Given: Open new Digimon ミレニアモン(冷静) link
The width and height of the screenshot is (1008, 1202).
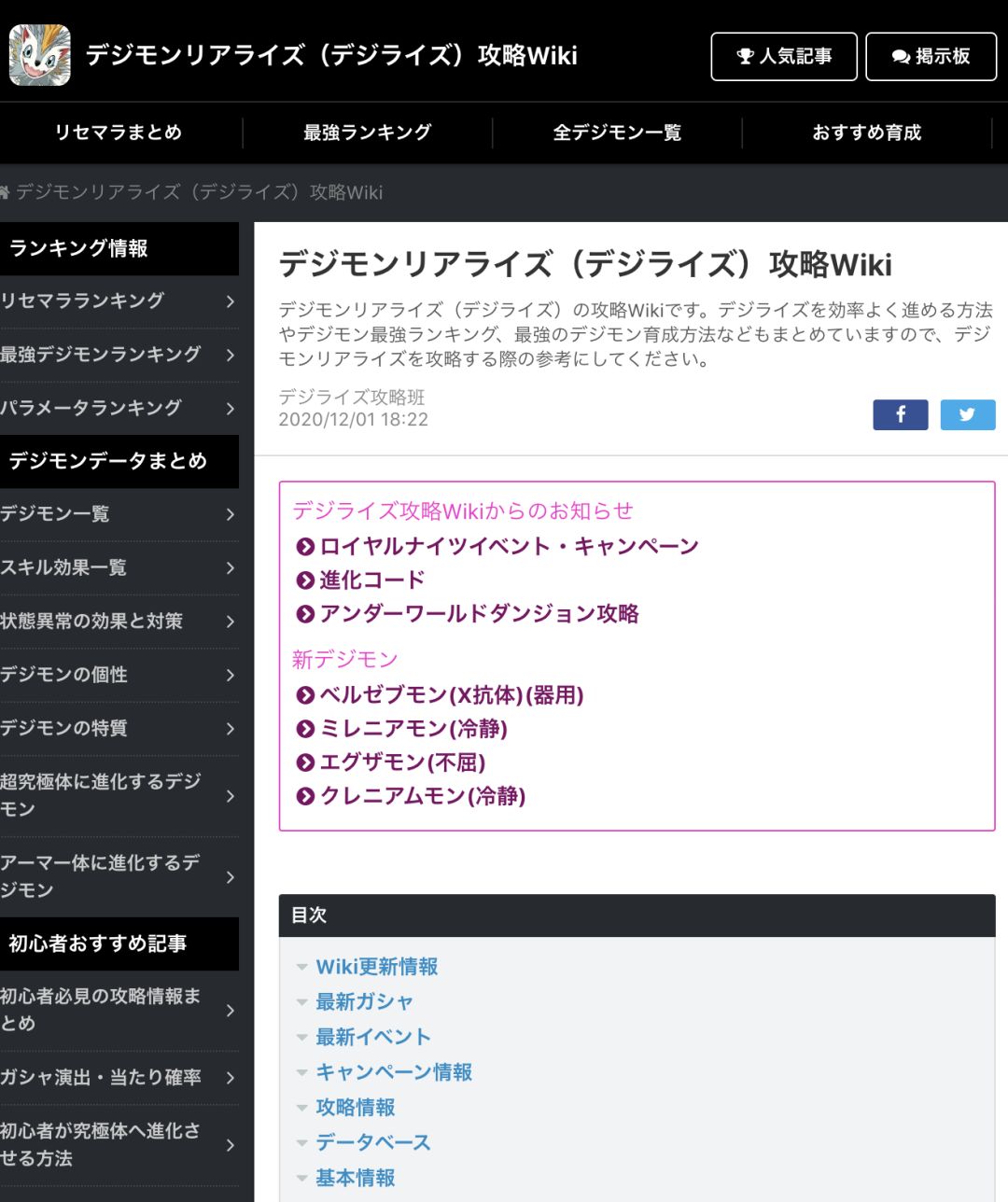Looking at the screenshot, I should pyautogui.click(x=413, y=729).
